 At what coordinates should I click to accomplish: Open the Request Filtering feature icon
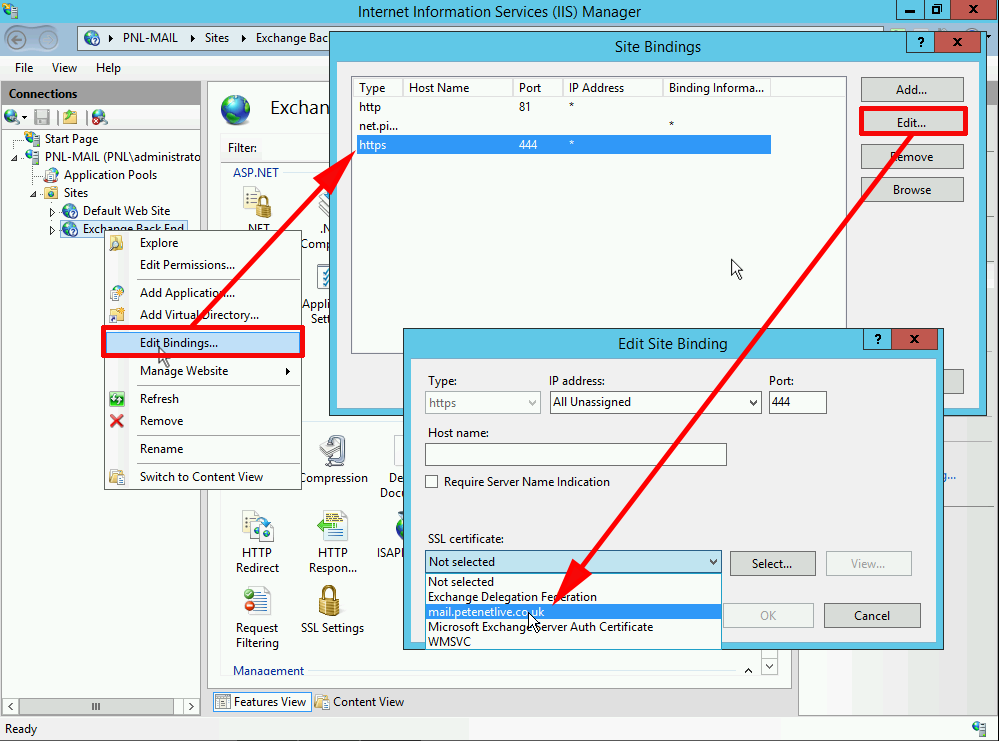(257, 601)
